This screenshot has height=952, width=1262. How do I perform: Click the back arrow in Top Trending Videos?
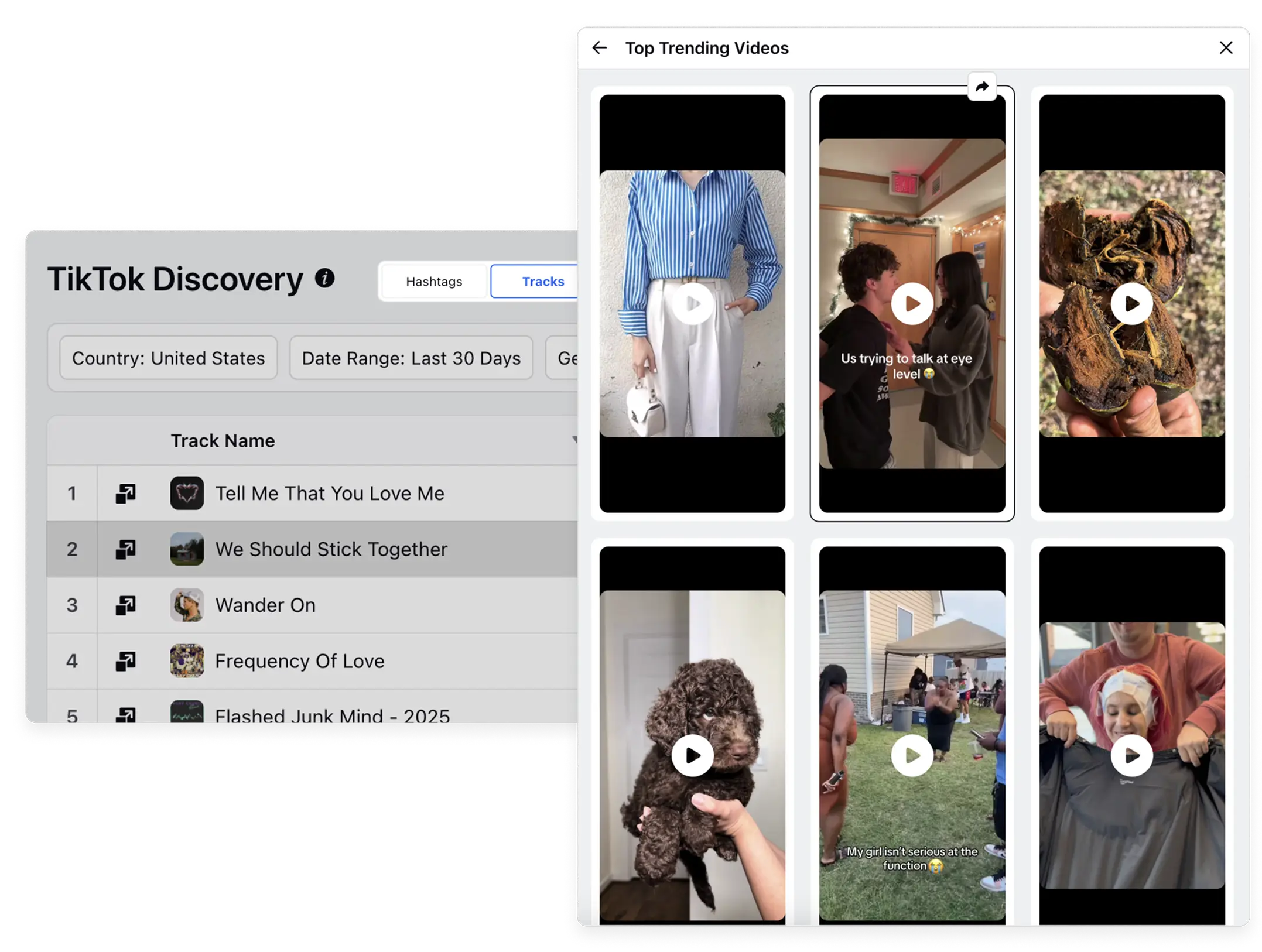click(599, 48)
